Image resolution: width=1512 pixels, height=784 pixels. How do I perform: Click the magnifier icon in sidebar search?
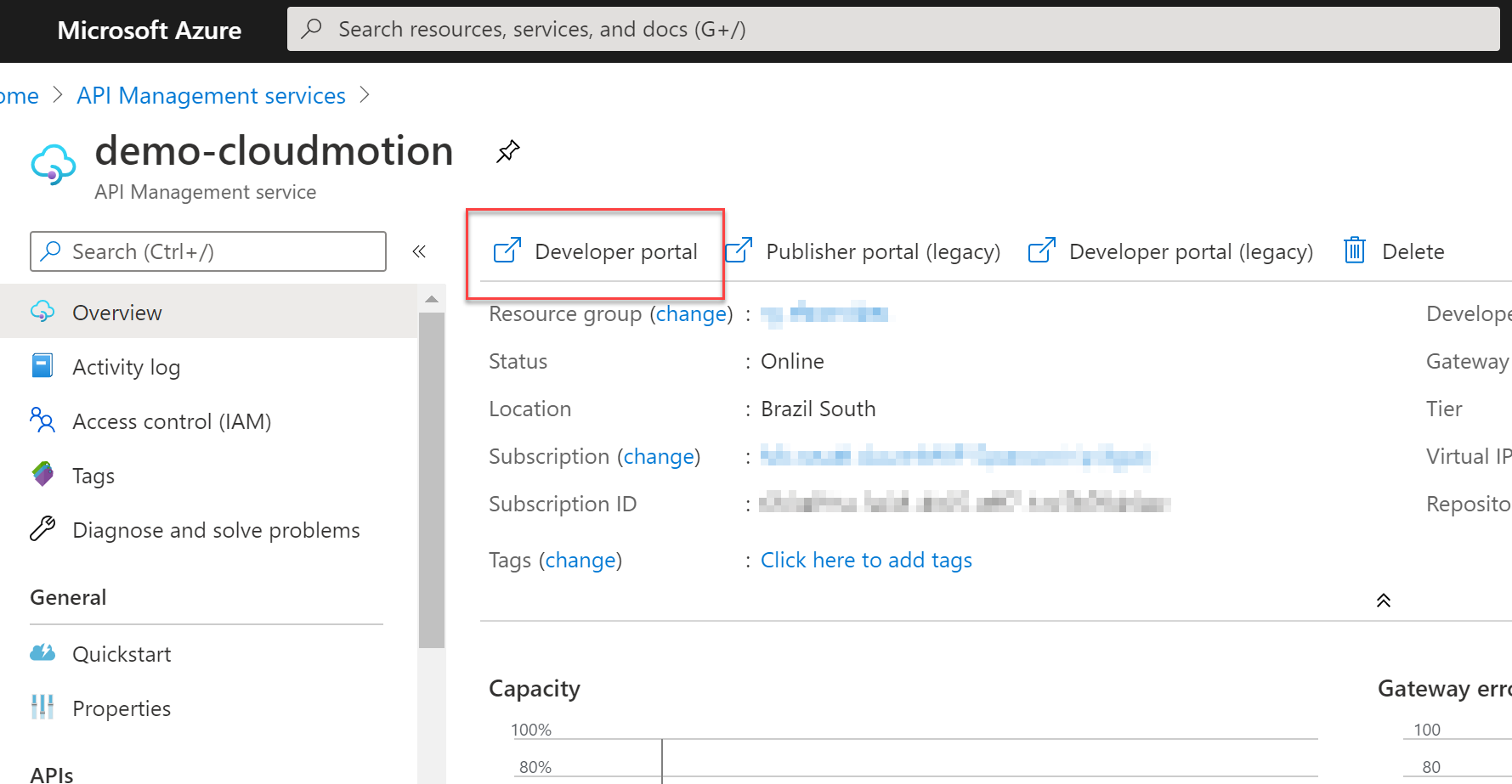pyautogui.click(x=51, y=251)
